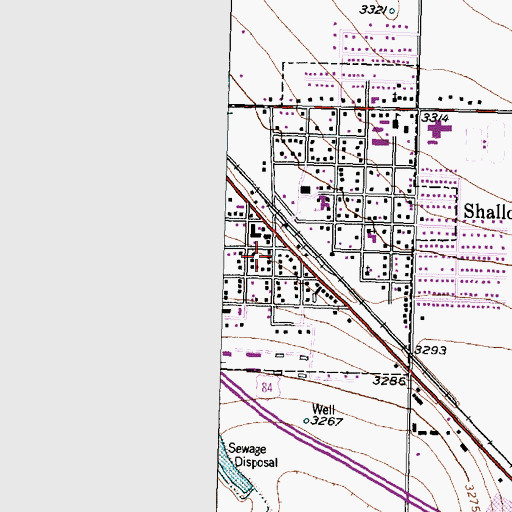Image resolution: width=512 pixels, height=512 pixels.
Task: Click the 3286 elevation label
Action: click(389, 380)
